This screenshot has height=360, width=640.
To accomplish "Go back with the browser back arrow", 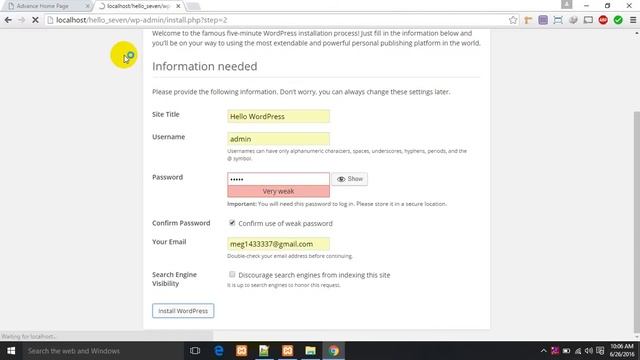I will pos(8,20).
